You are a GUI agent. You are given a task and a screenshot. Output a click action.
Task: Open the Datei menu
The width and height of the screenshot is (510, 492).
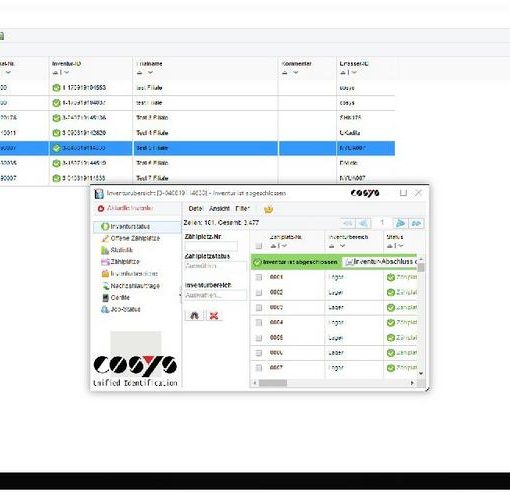196,209
